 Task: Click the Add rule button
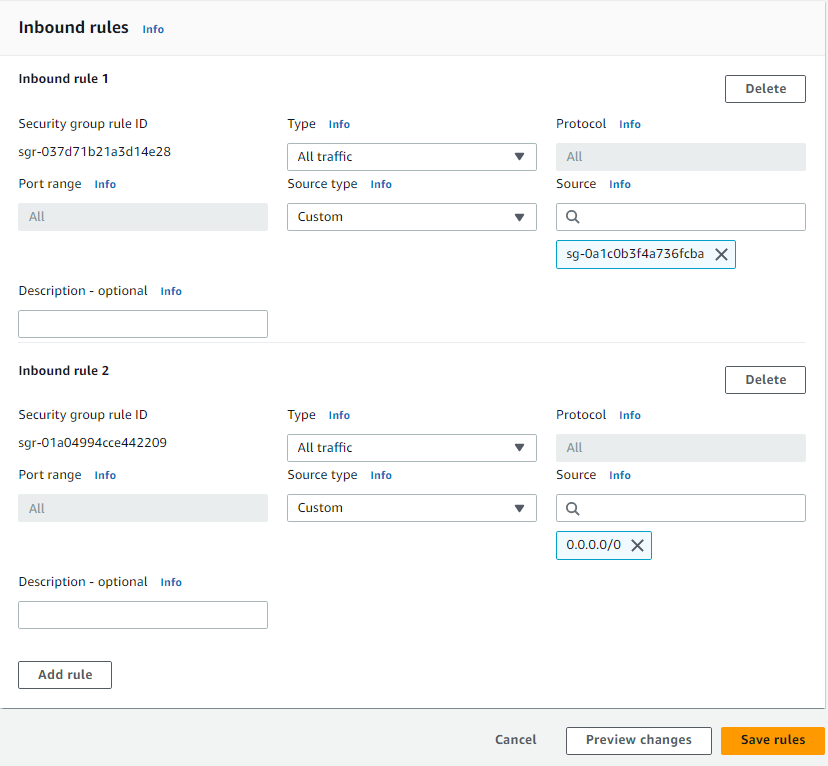tap(64, 674)
